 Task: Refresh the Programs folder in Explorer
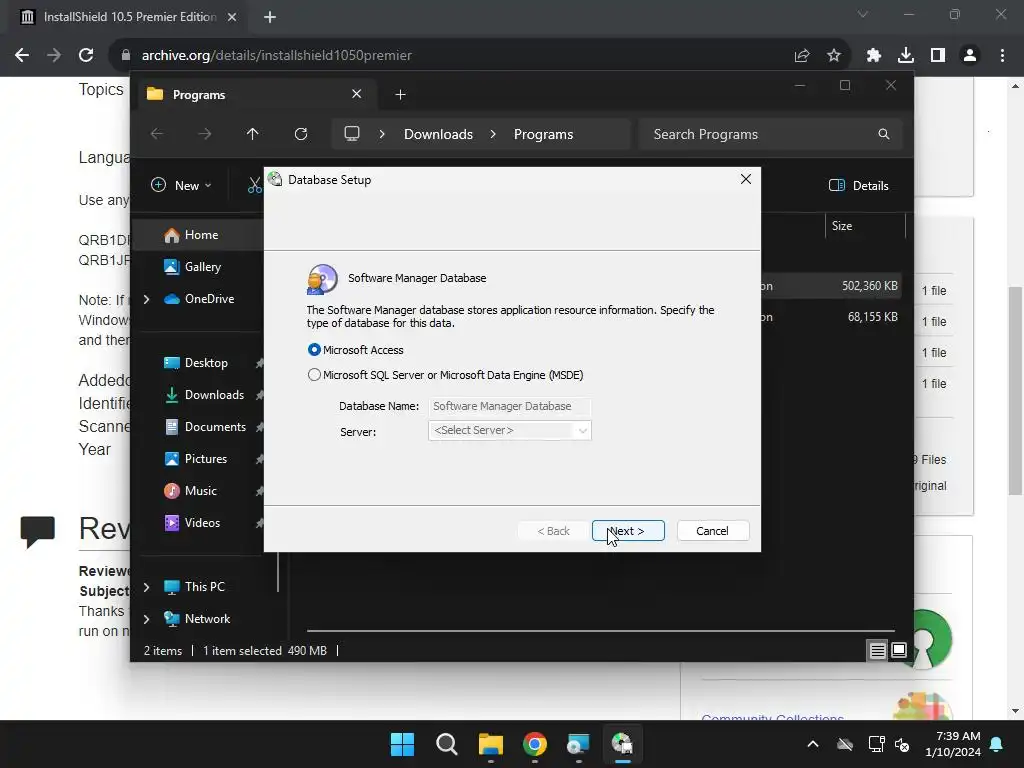301,134
